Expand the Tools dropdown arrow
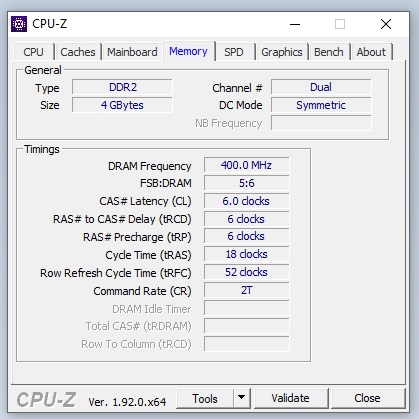The height and width of the screenshot is (419, 419). pyautogui.click(x=242, y=398)
